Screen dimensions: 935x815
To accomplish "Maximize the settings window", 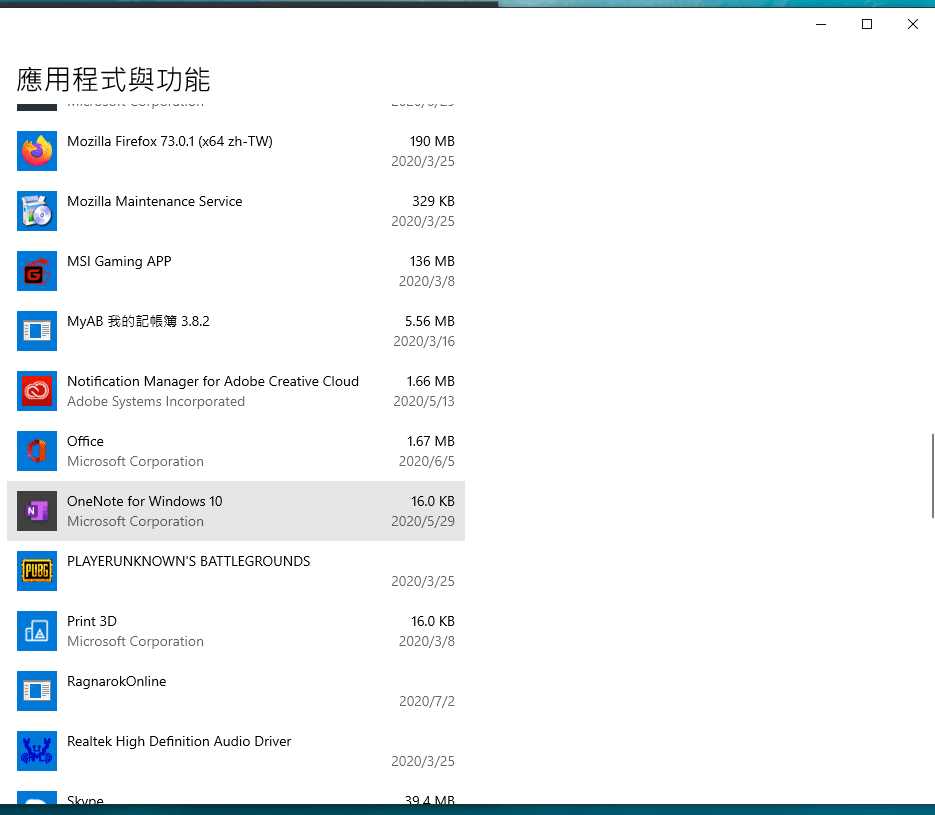I will pyautogui.click(x=867, y=24).
